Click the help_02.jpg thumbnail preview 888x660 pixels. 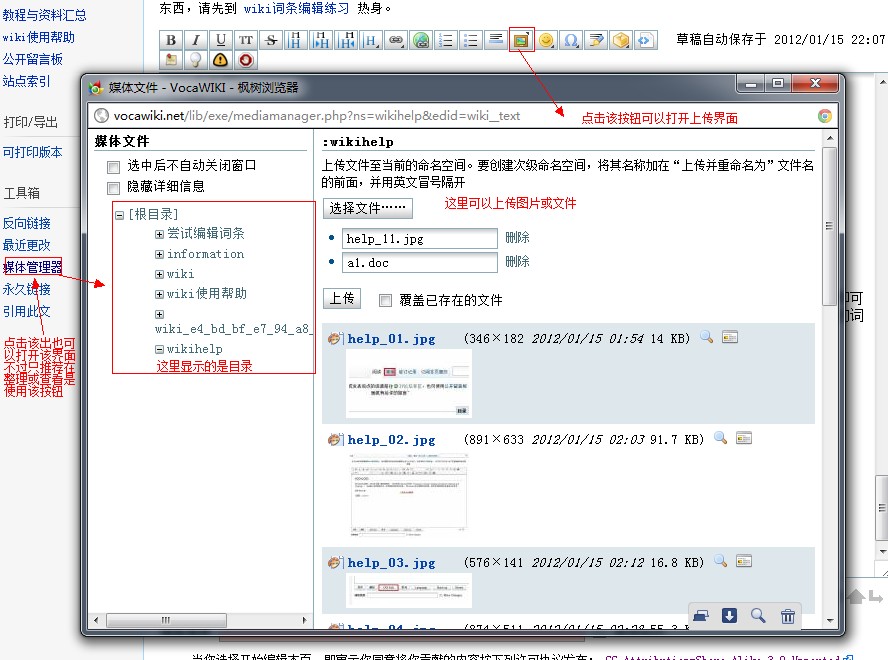tap(409, 495)
